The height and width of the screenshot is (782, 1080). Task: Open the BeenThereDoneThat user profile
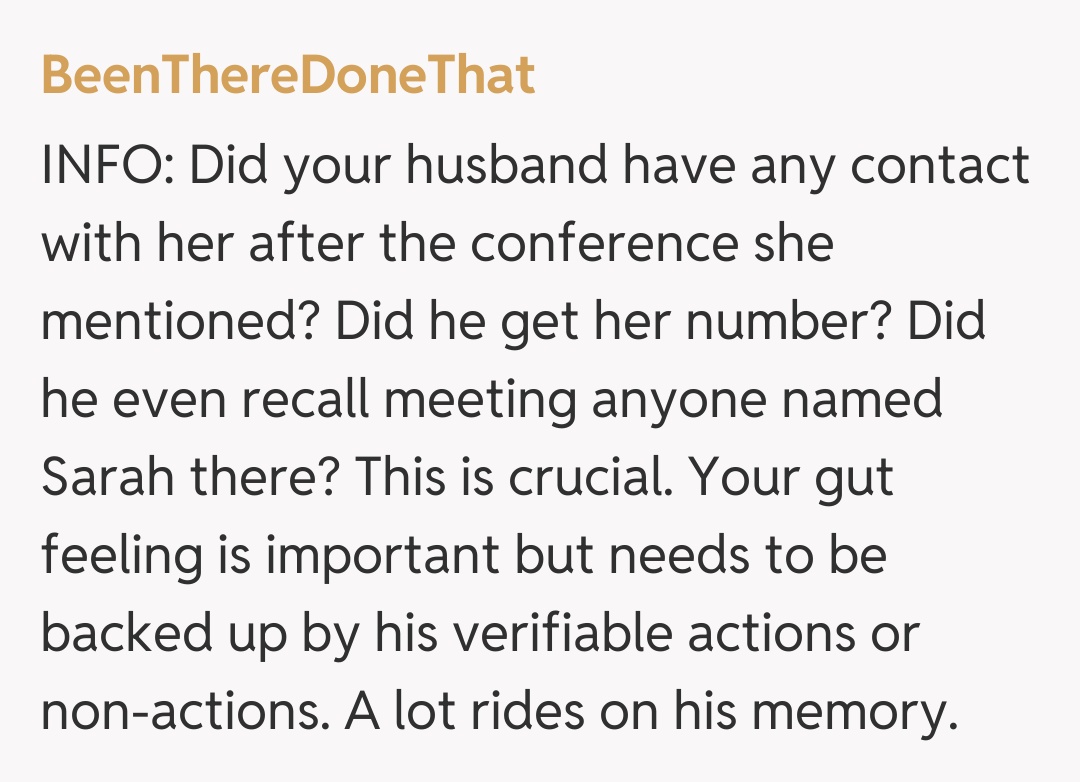click(288, 76)
